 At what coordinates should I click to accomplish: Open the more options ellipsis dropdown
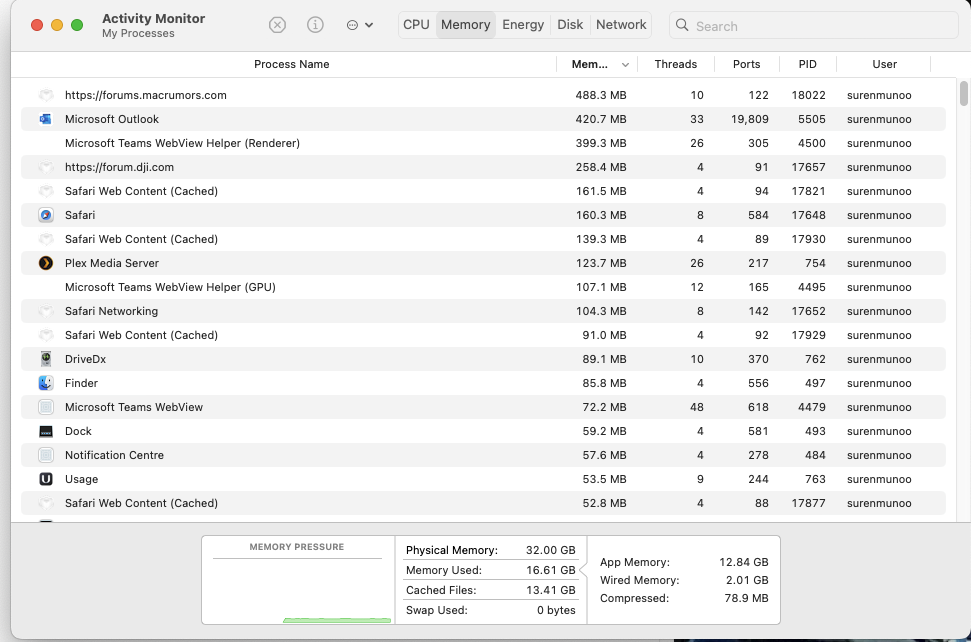click(359, 25)
